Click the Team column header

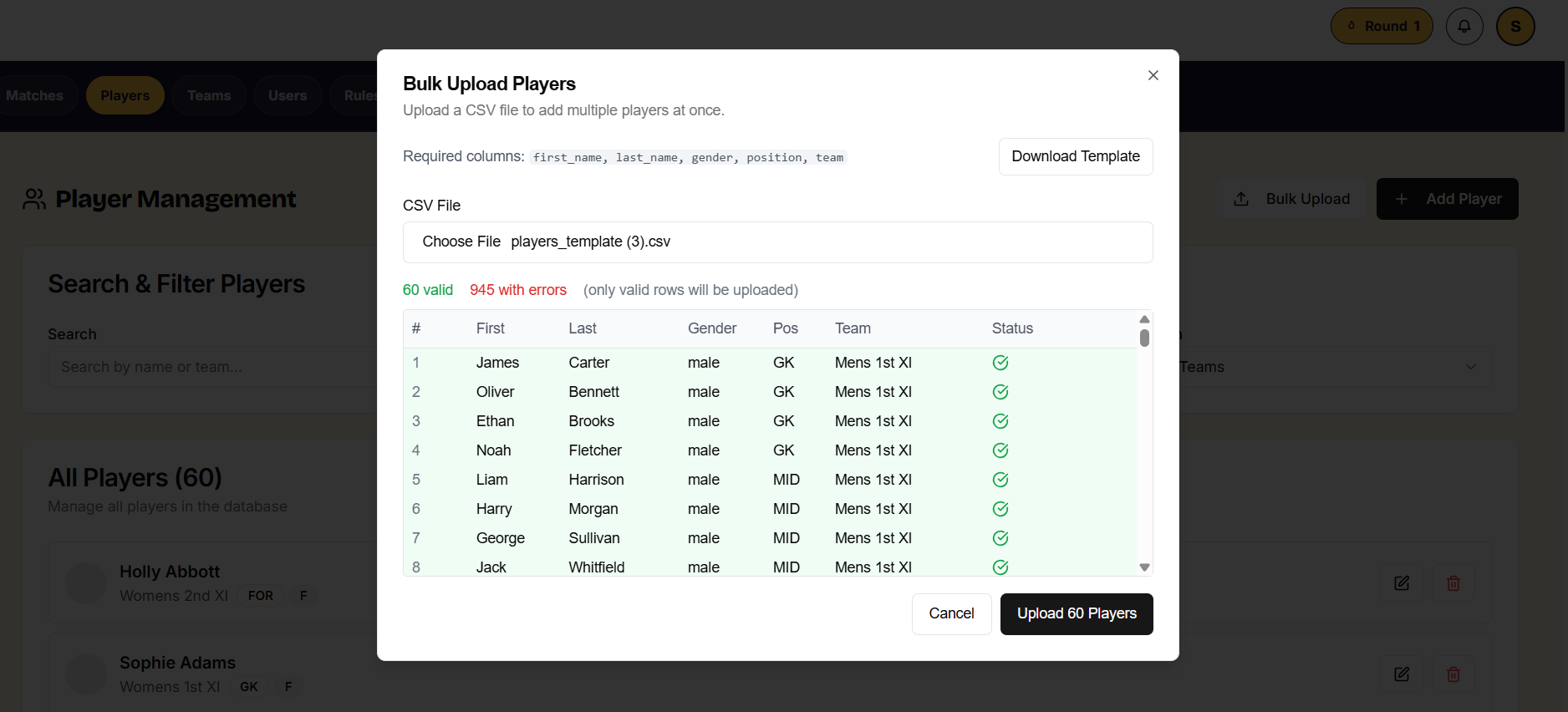853,328
